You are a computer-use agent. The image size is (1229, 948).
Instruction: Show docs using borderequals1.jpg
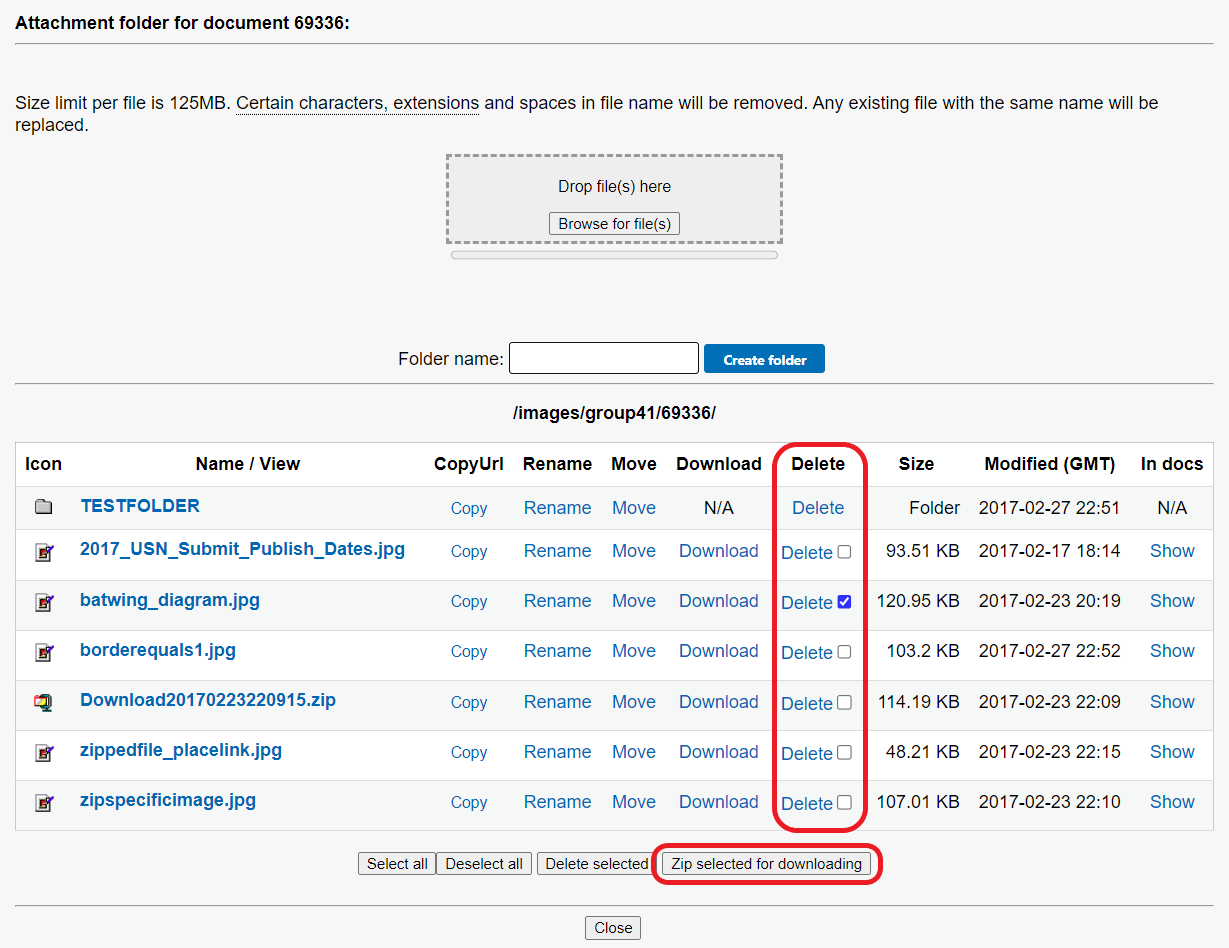1172,651
